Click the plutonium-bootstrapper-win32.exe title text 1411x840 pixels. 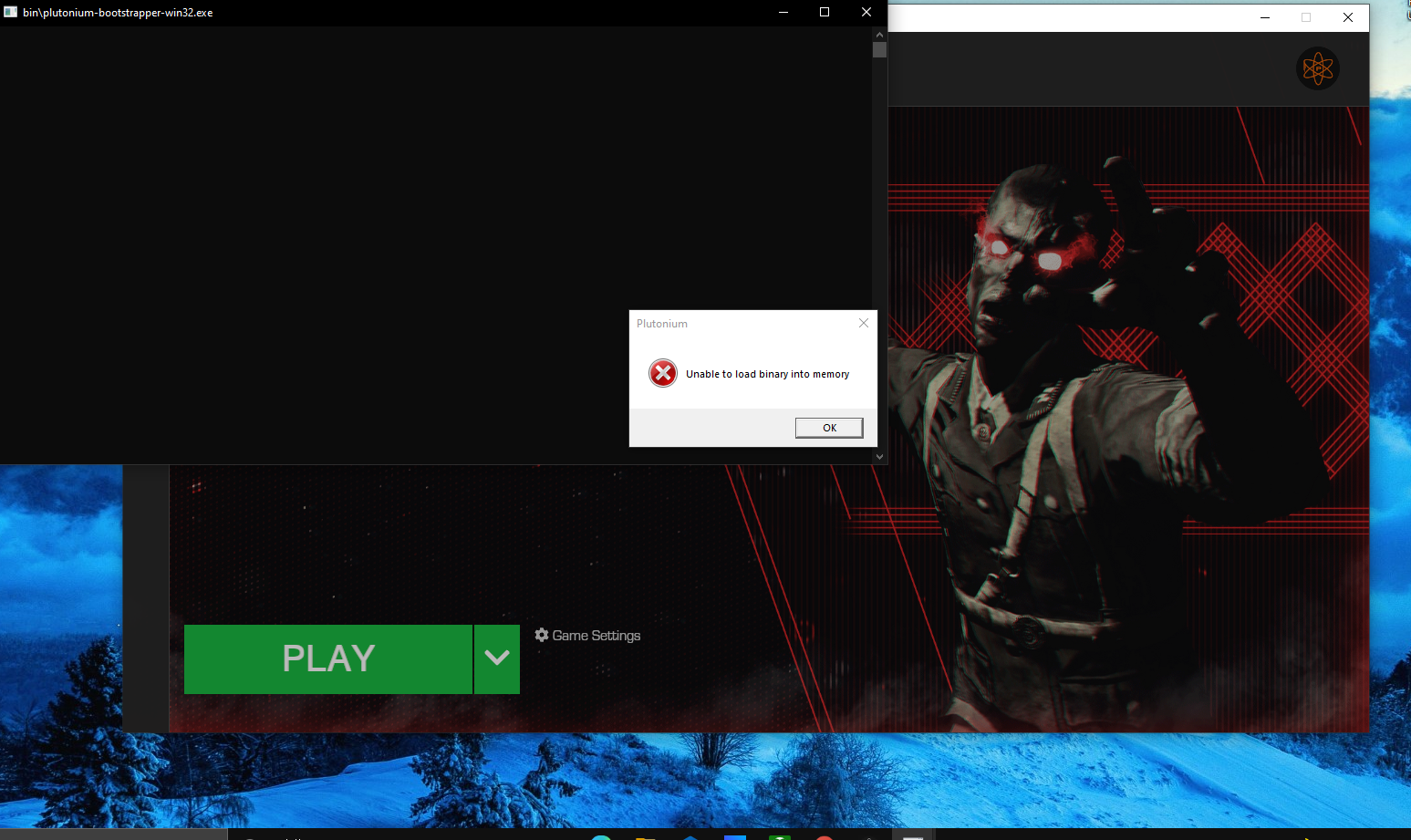click(x=118, y=13)
